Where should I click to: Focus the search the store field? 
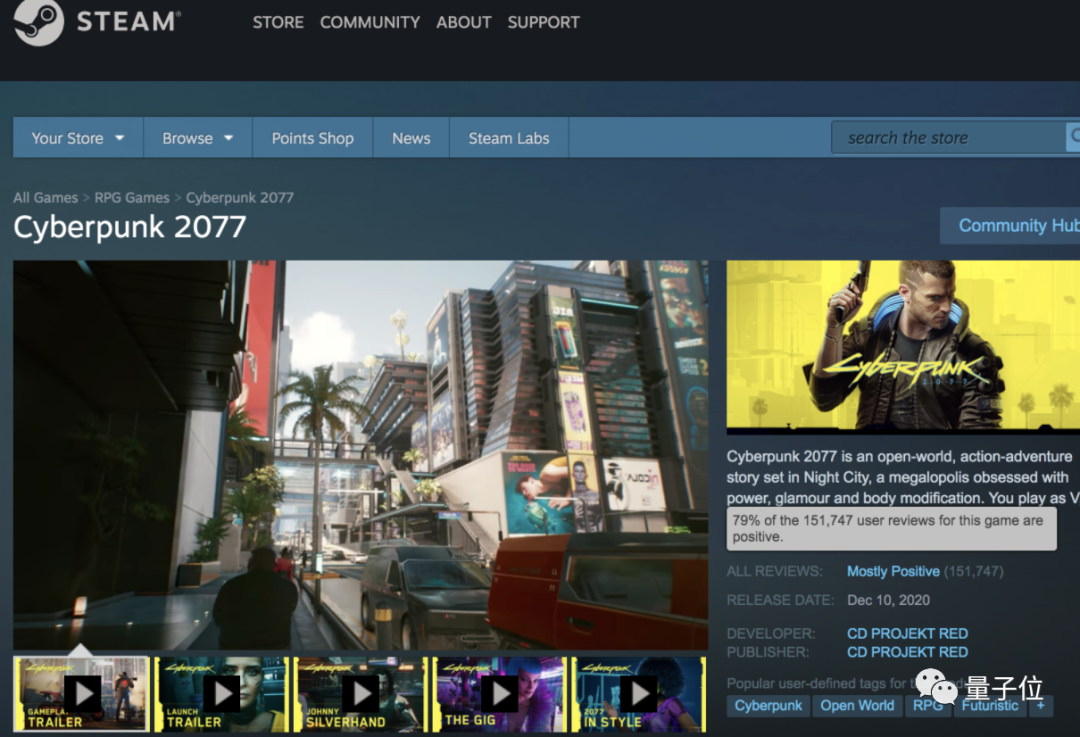948,138
